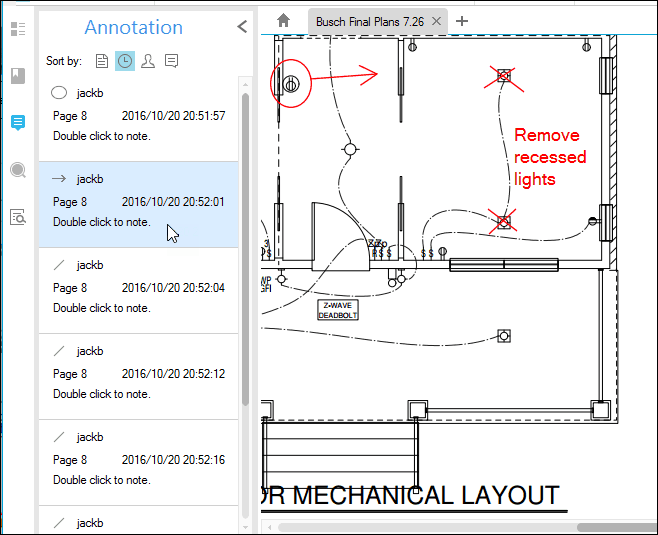The width and height of the screenshot is (658, 535).
Task: Sort annotations by author icon
Action: (x=148, y=61)
